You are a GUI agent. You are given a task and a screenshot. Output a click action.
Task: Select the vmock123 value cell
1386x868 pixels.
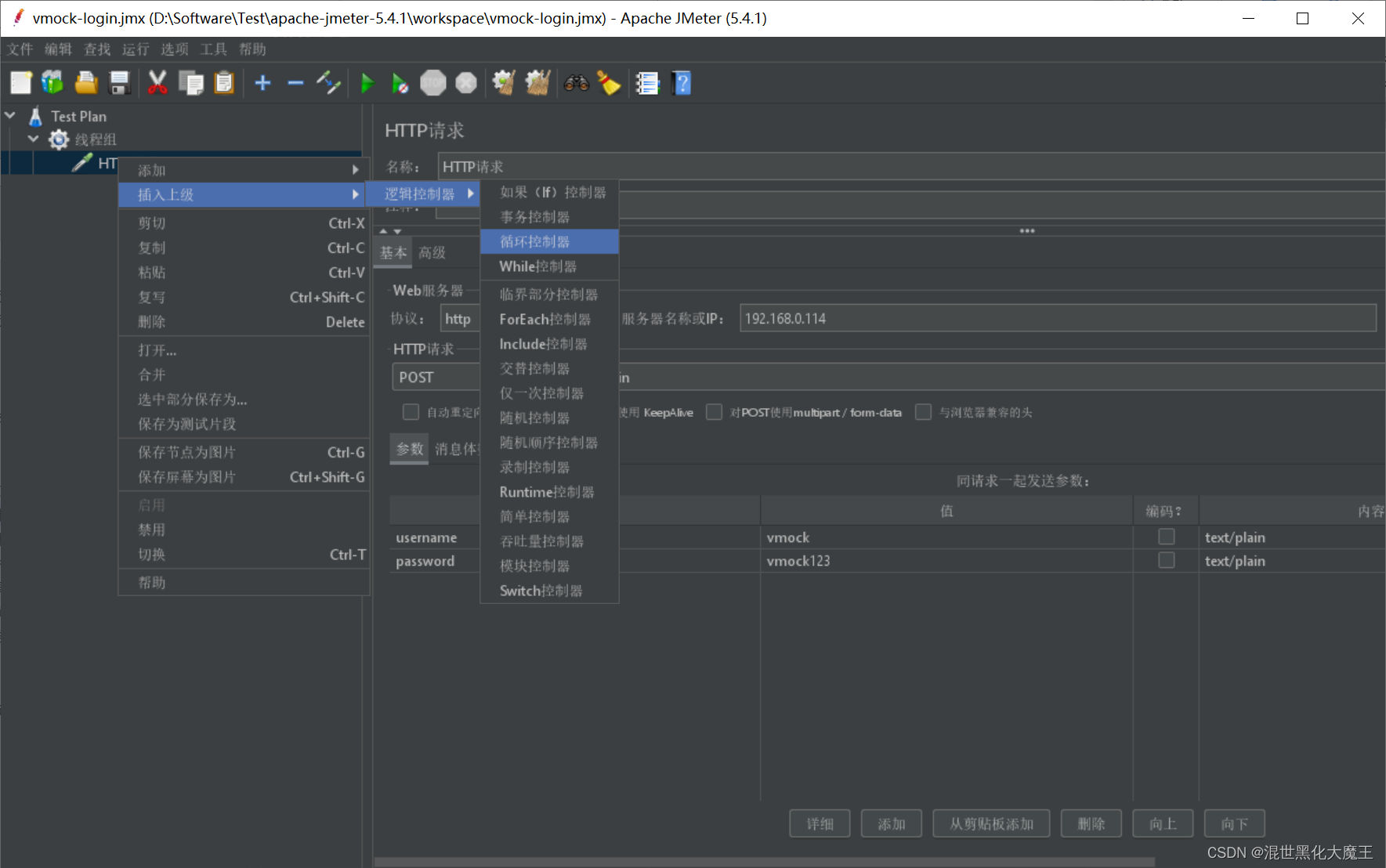click(x=946, y=561)
